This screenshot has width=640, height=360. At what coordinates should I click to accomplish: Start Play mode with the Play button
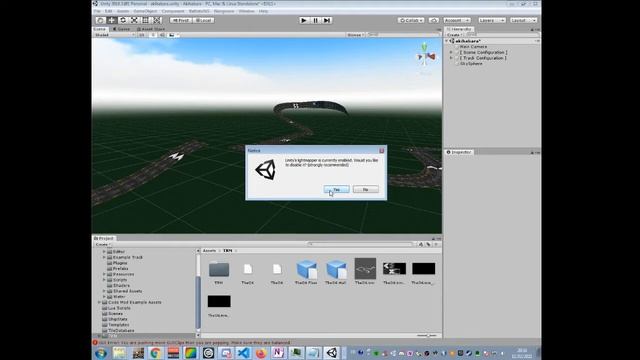pyautogui.click(x=304, y=20)
